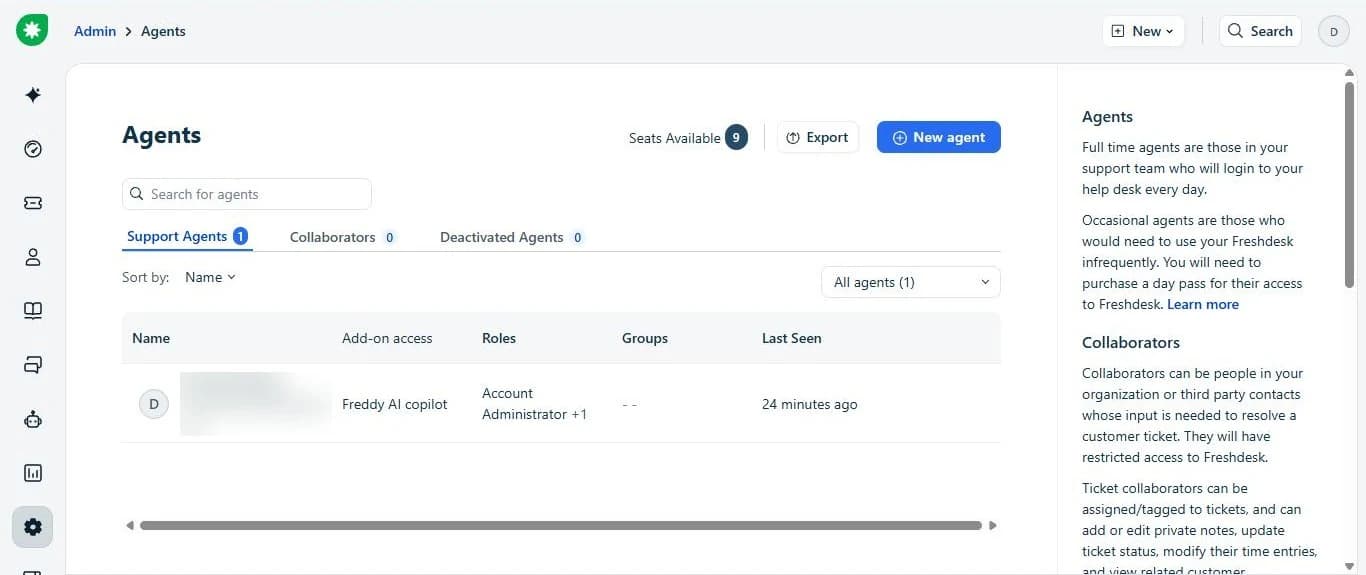Open the Tickets icon in sidebar
1366x575 pixels.
tap(33, 203)
